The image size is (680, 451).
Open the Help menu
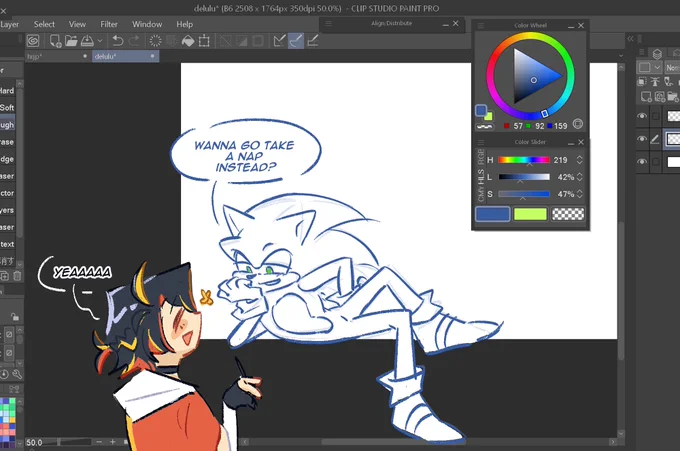tap(184, 24)
